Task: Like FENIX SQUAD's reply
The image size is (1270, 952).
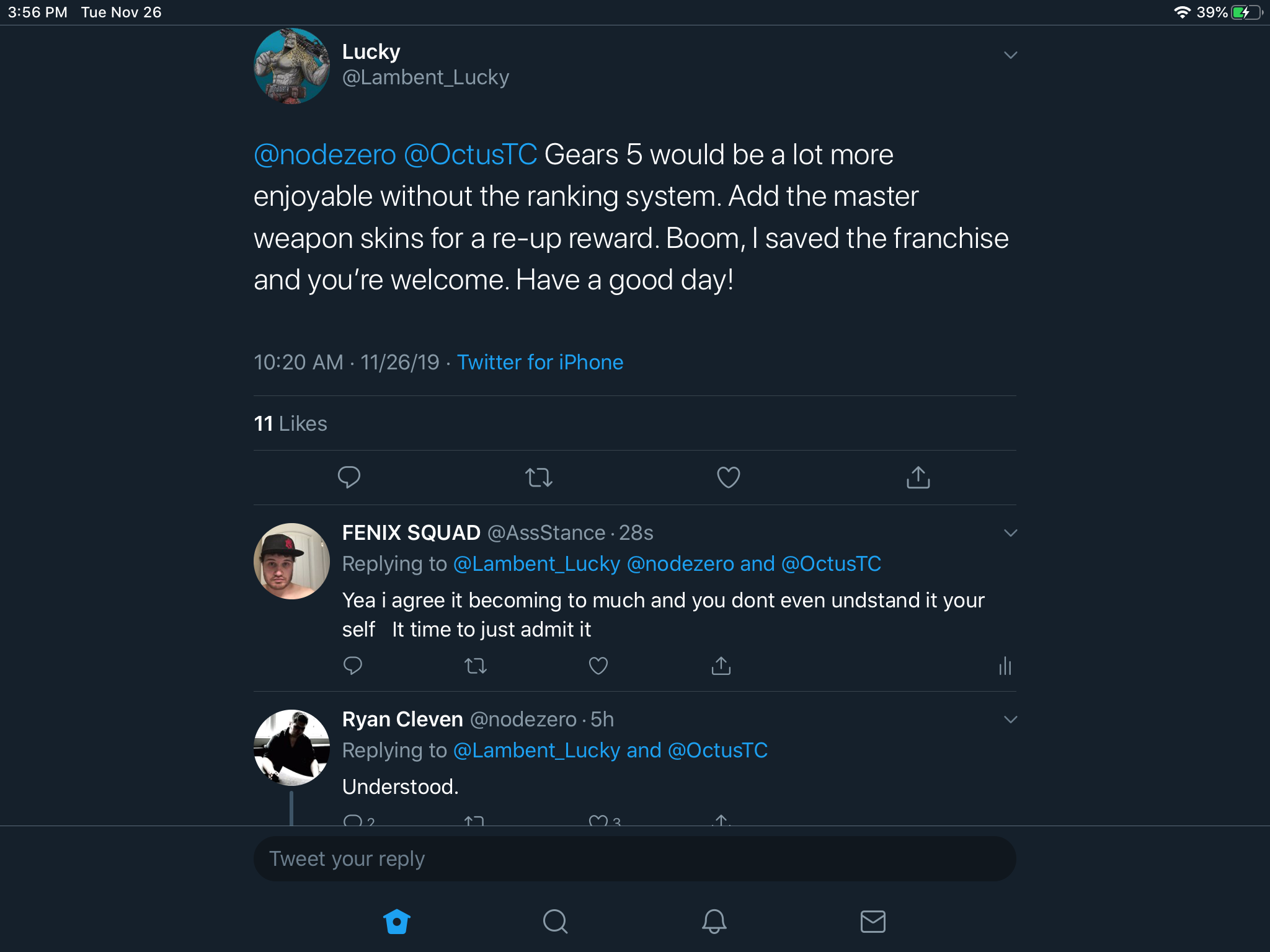Action: coord(598,666)
